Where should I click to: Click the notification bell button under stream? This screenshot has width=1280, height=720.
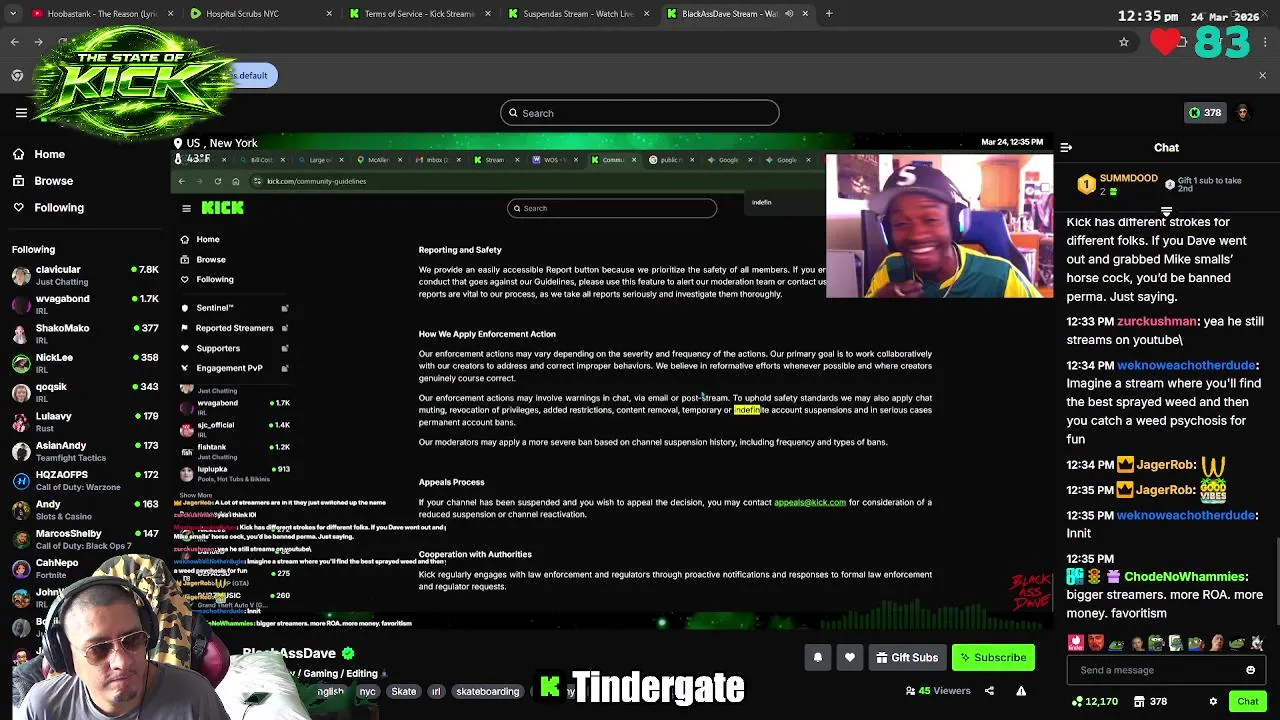tap(817, 657)
